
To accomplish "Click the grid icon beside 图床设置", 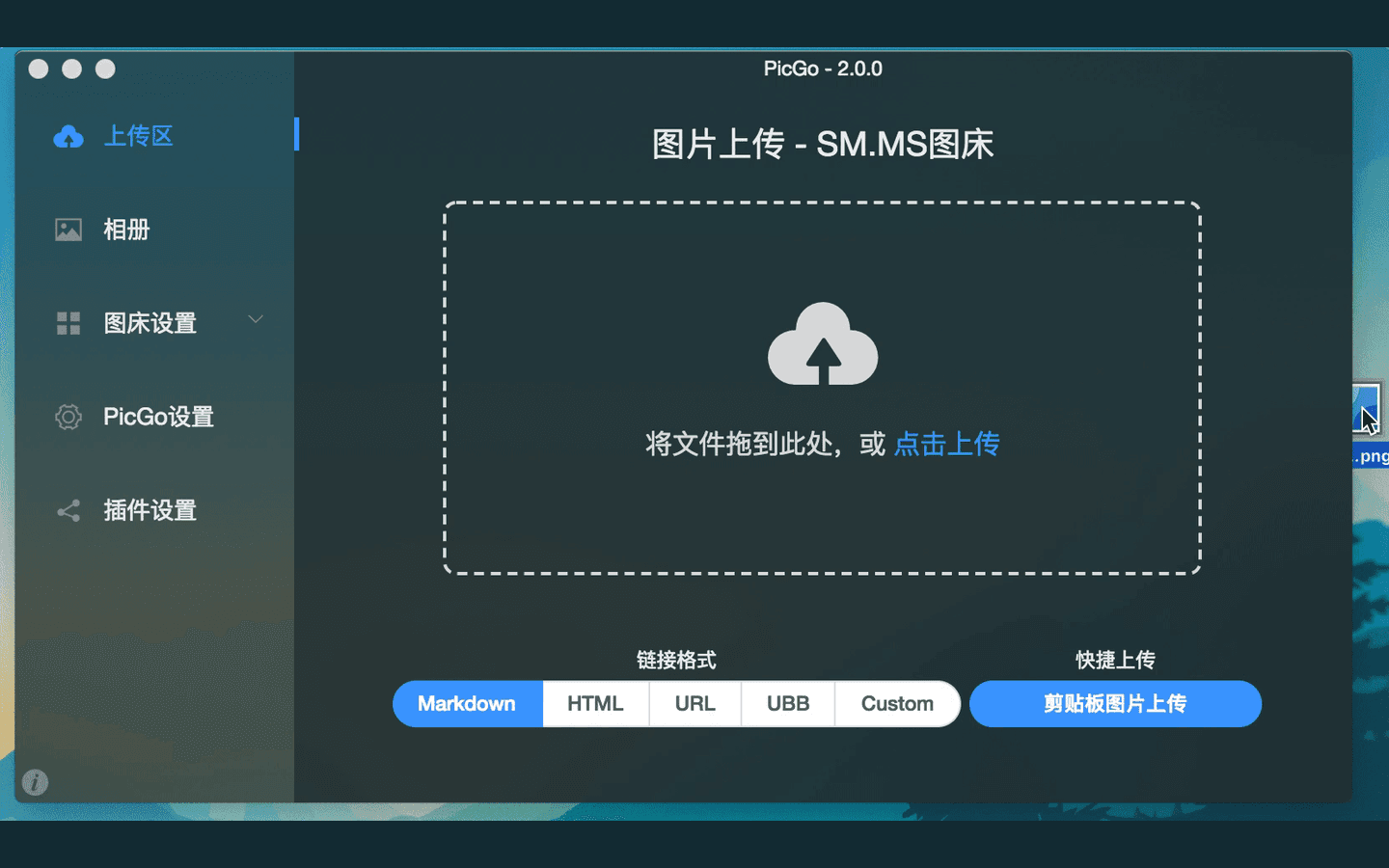I will coord(68,323).
